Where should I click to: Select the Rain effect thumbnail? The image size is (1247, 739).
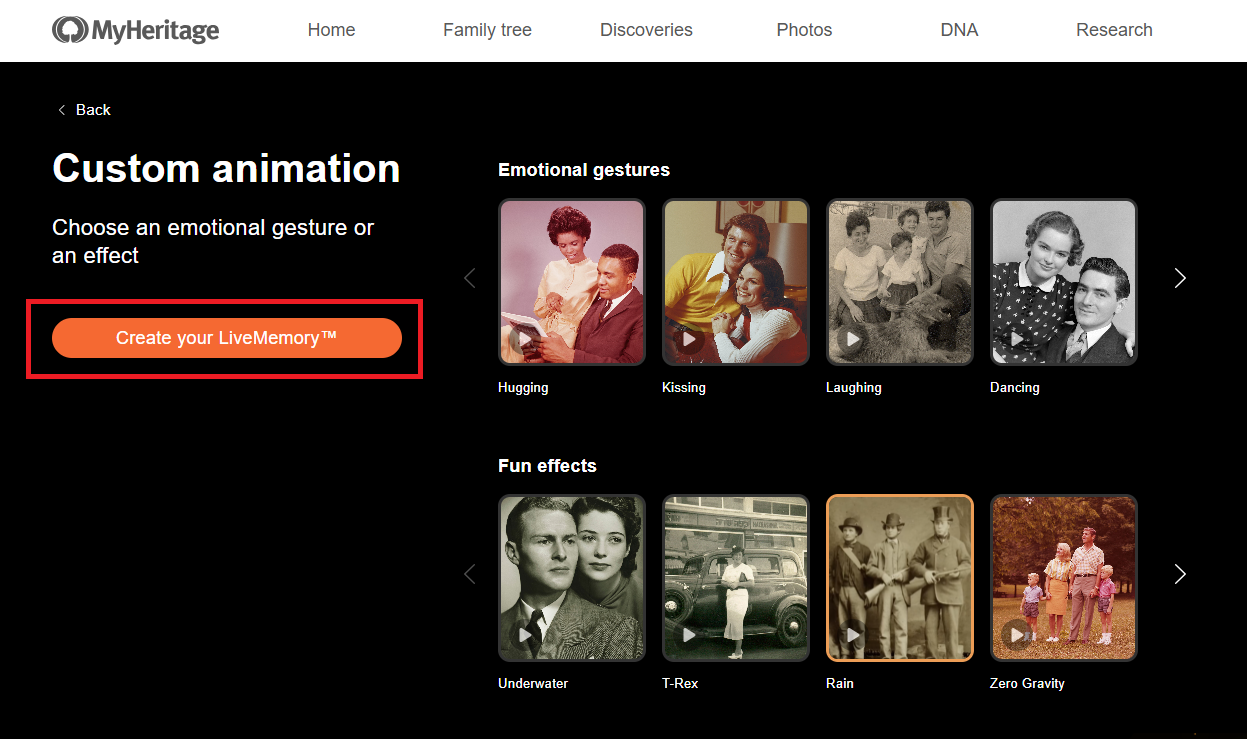click(x=900, y=578)
